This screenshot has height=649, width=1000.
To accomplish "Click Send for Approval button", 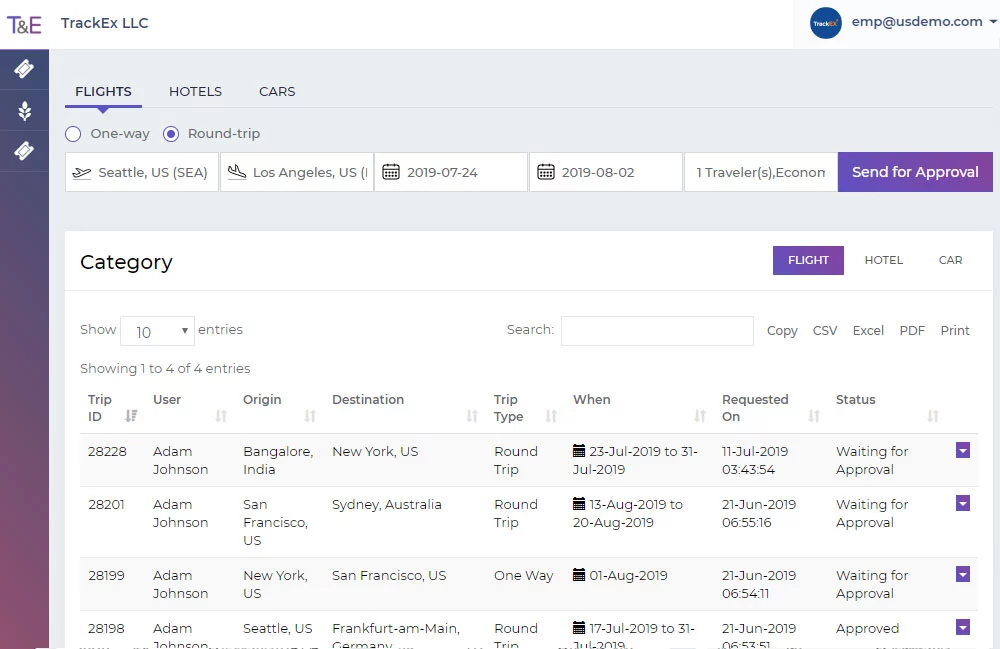I will click(x=915, y=172).
